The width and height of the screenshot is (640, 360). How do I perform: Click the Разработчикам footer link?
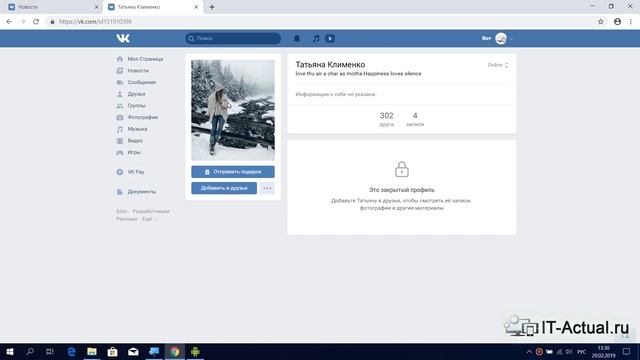coord(151,211)
